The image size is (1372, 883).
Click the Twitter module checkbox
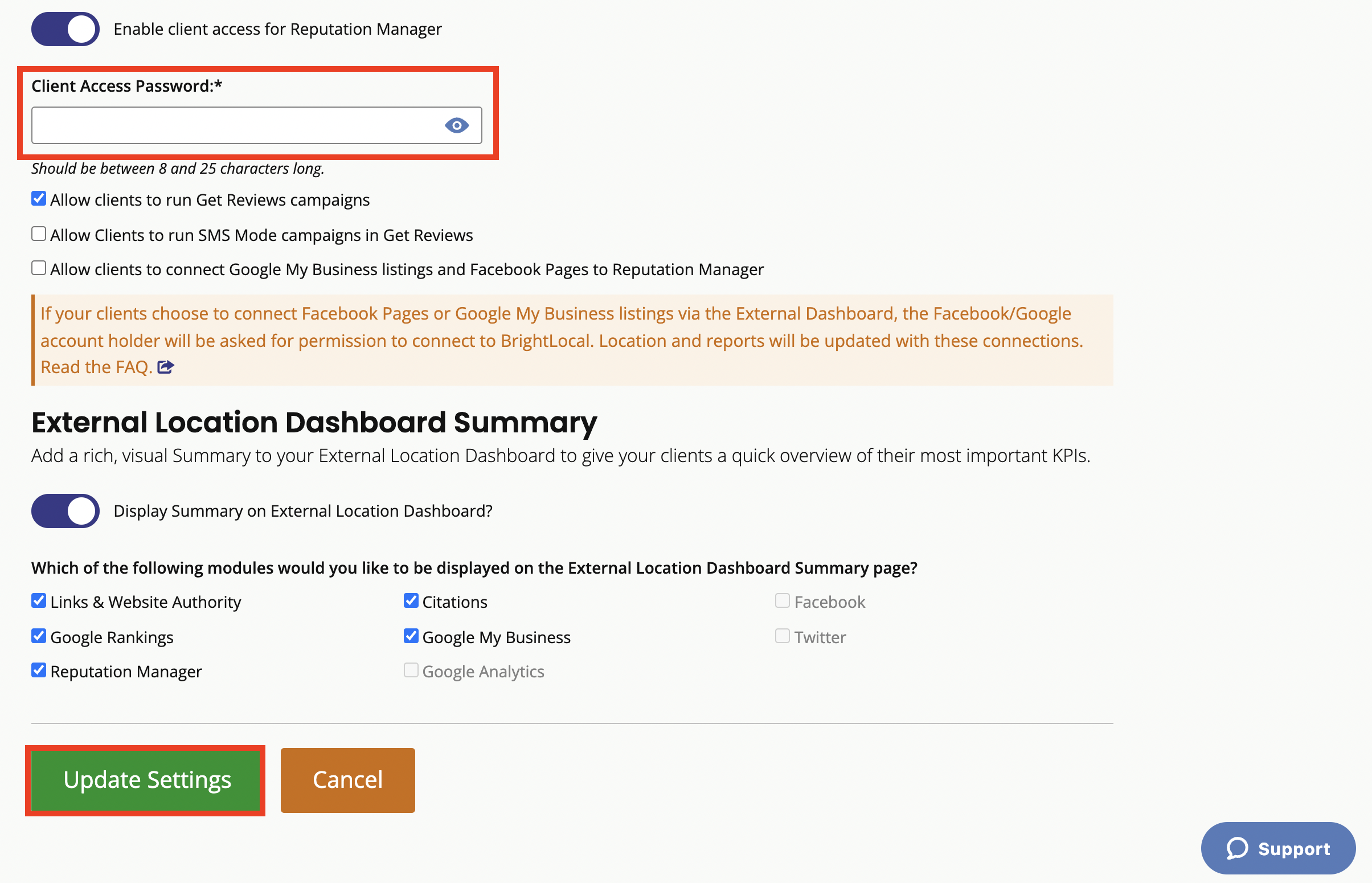click(783, 636)
